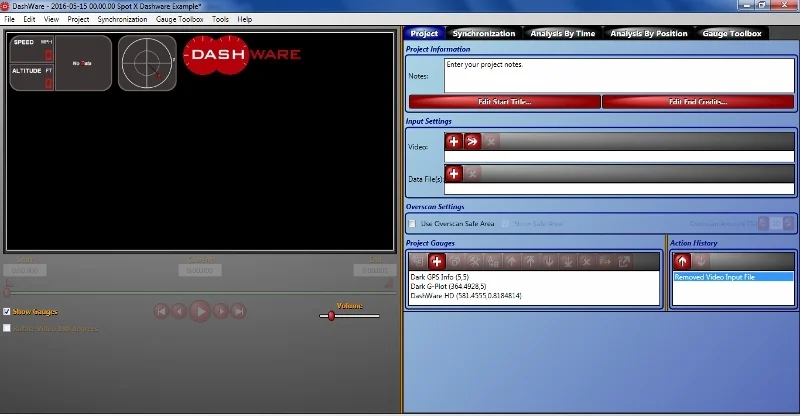Click the move gauge up arrow icon

[511, 261]
